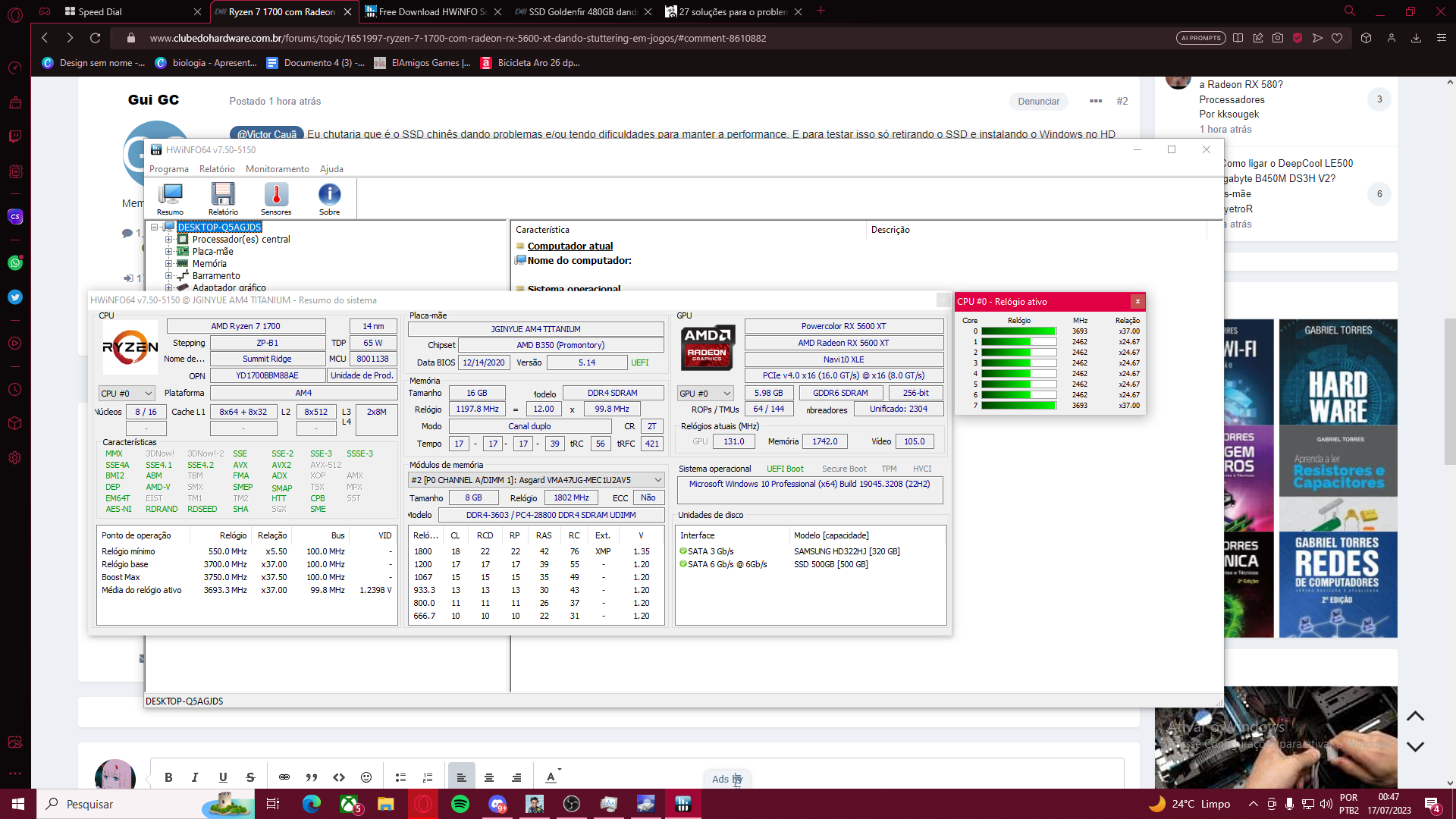This screenshot has height=819, width=1456.
Task: Select right alignment in reply editor
Action: (516, 777)
